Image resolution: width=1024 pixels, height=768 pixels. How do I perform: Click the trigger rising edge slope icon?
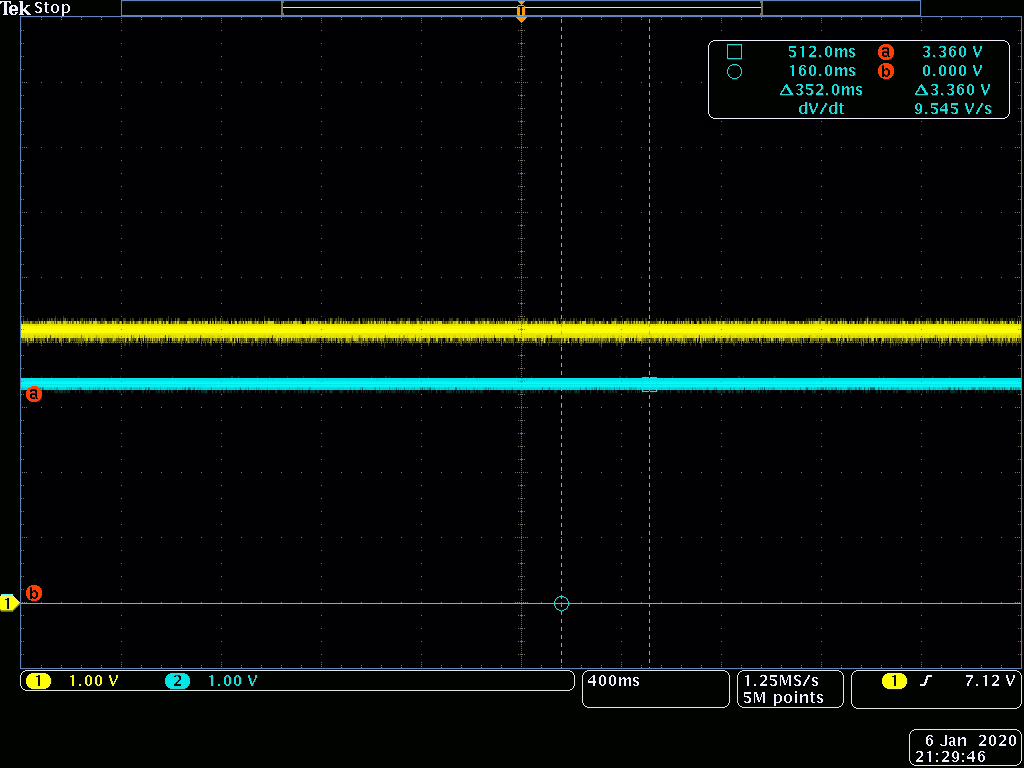point(925,681)
